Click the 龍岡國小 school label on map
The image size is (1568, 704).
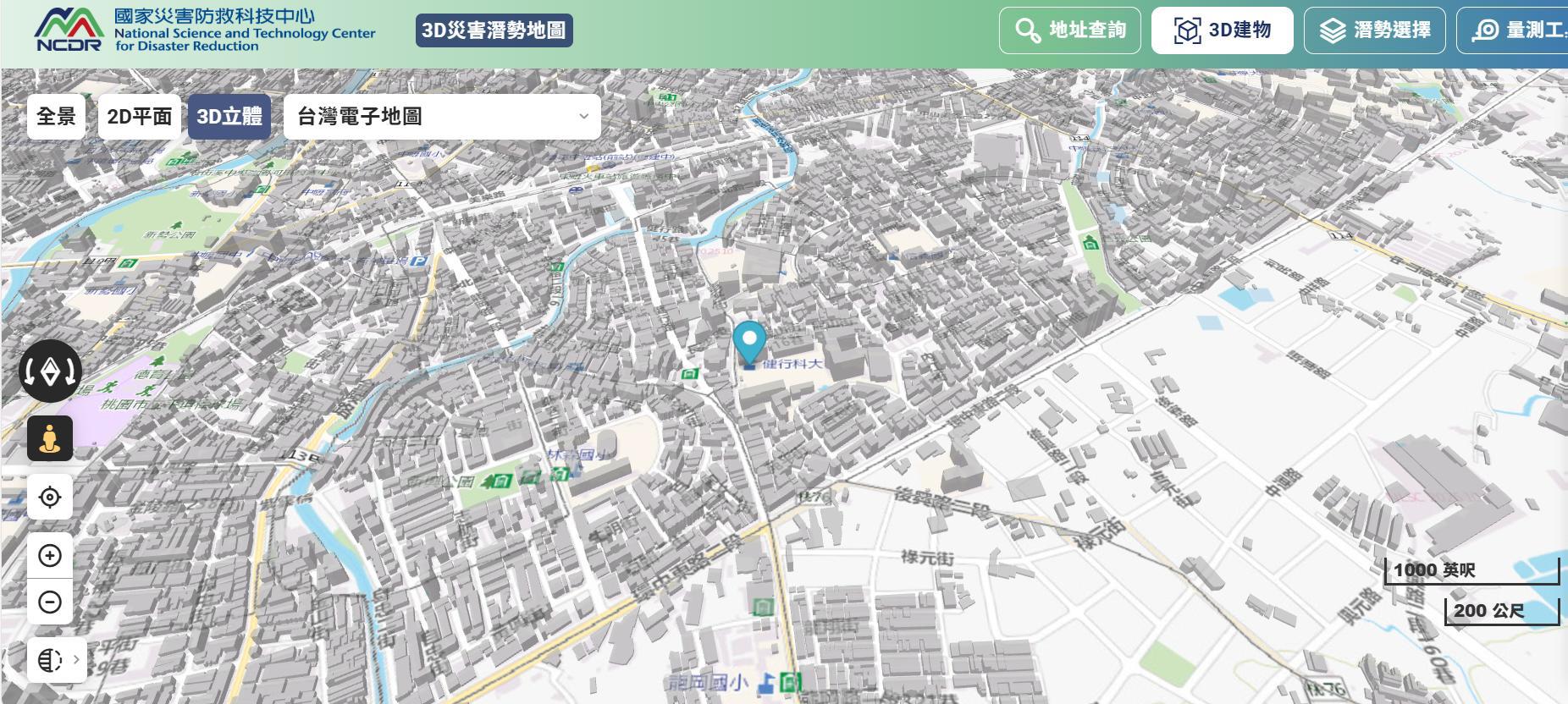708,682
